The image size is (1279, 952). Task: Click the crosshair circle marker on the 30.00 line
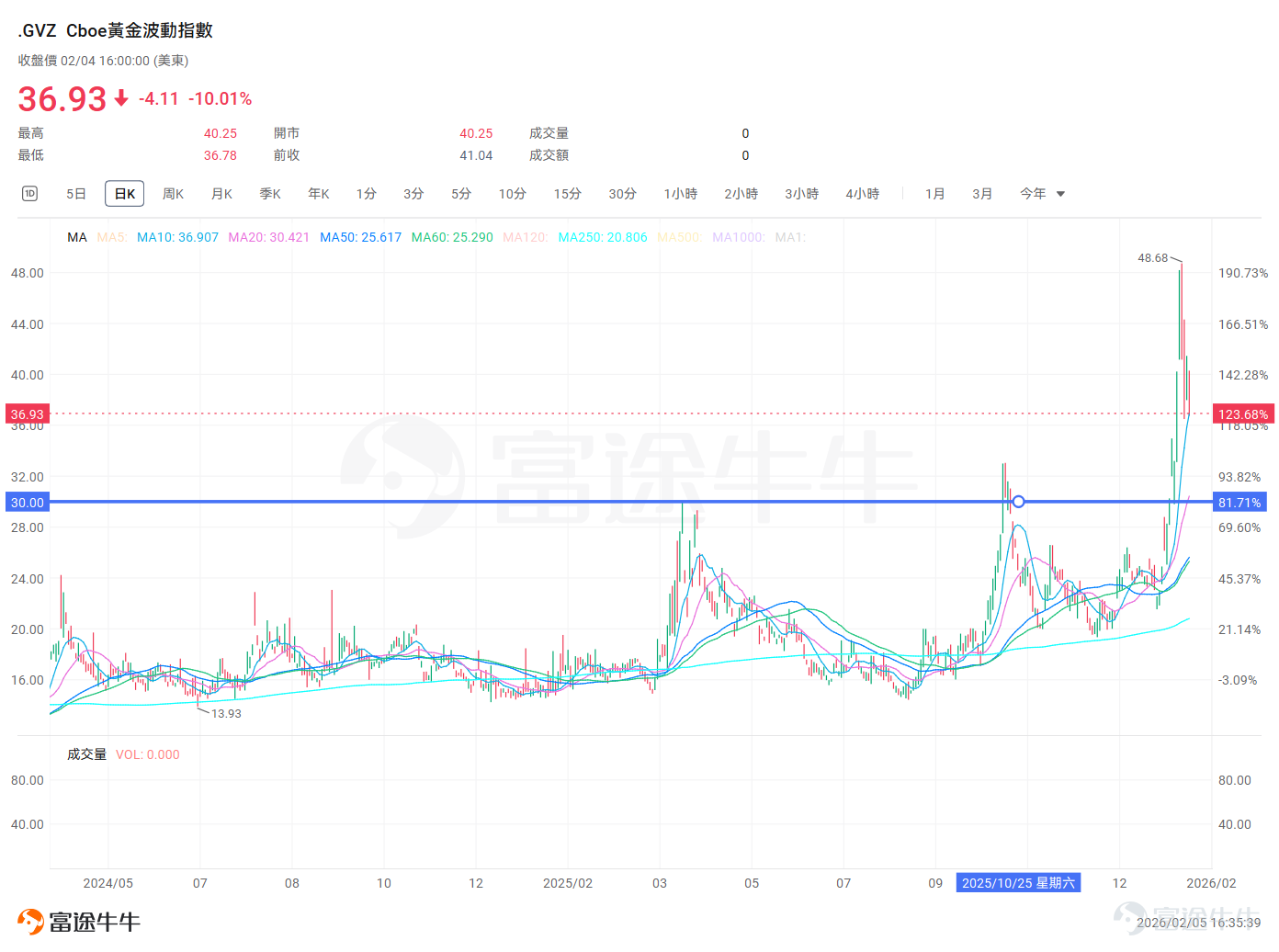(1018, 502)
